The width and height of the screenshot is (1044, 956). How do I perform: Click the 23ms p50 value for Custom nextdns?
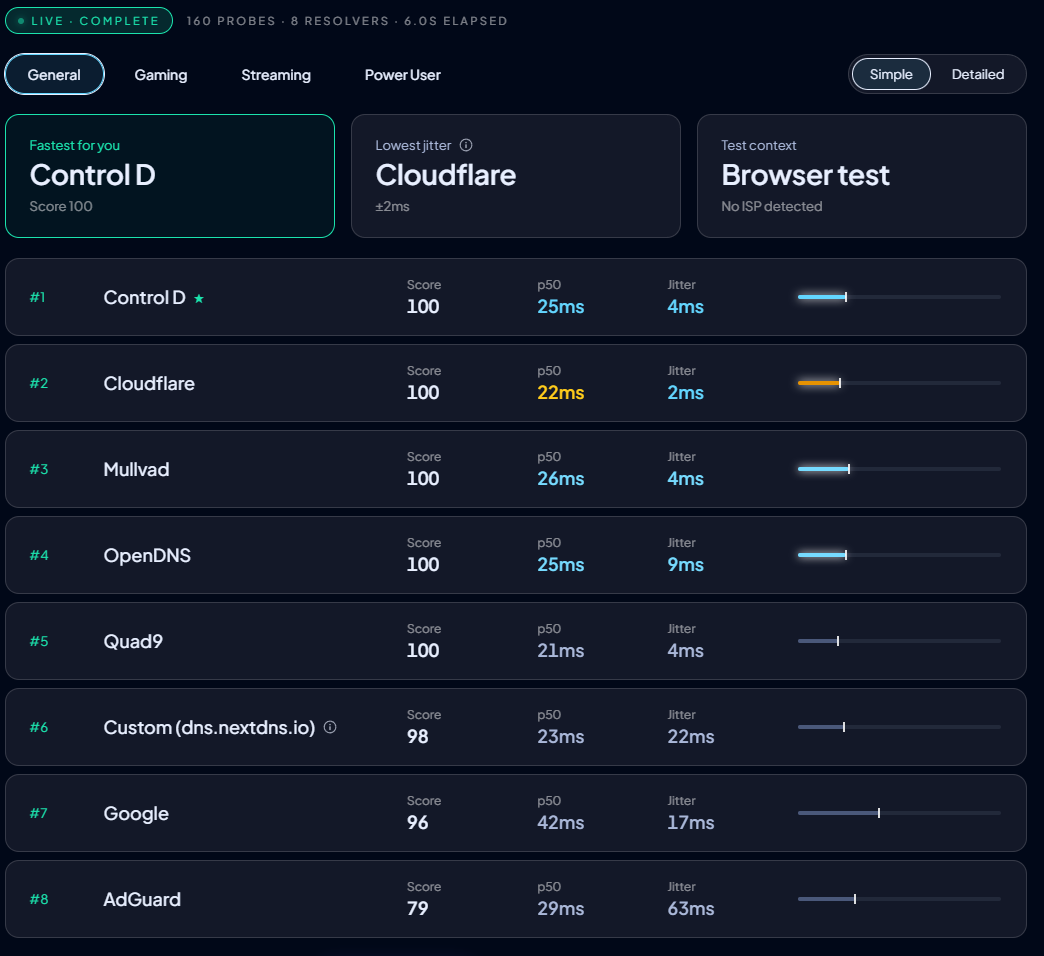(561, 737)
